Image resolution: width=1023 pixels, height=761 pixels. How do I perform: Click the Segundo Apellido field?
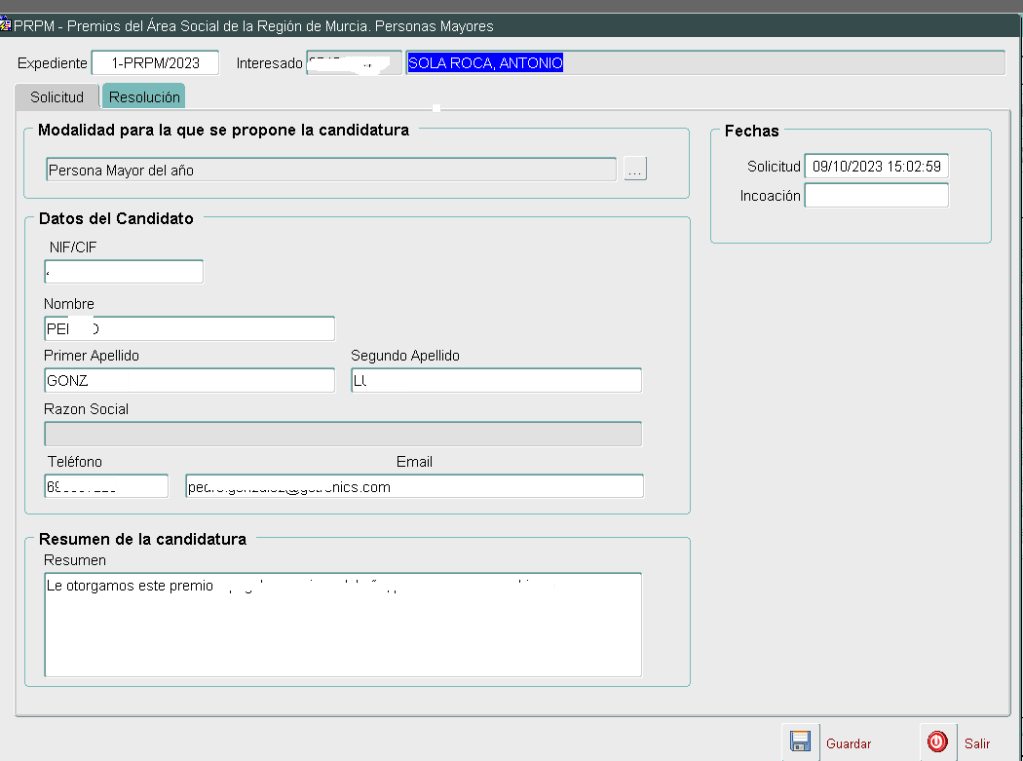click(496, 381)
